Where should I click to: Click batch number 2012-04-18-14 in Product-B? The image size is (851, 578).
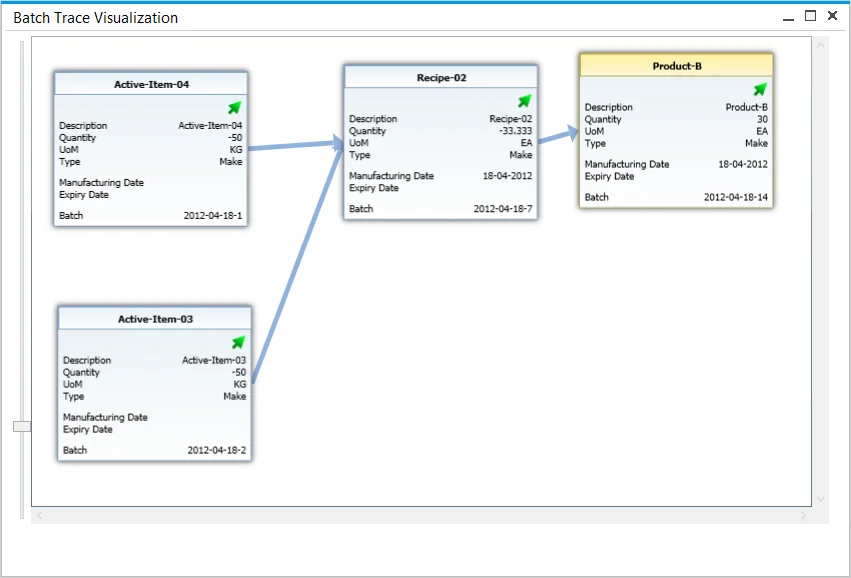click(x=735, y=197)
